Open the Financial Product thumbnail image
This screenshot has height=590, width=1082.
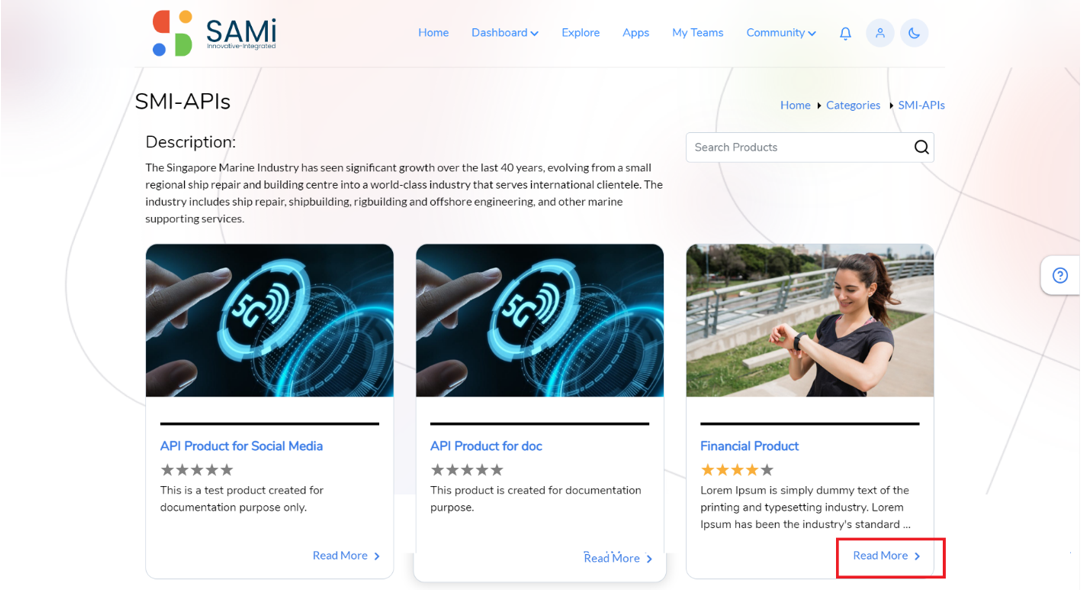pos(809,320)
